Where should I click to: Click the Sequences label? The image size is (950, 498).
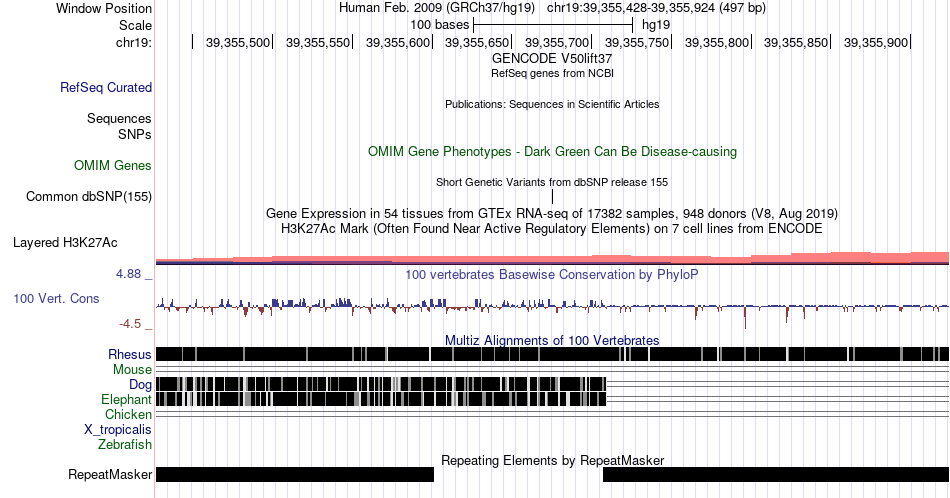point(119,118)
